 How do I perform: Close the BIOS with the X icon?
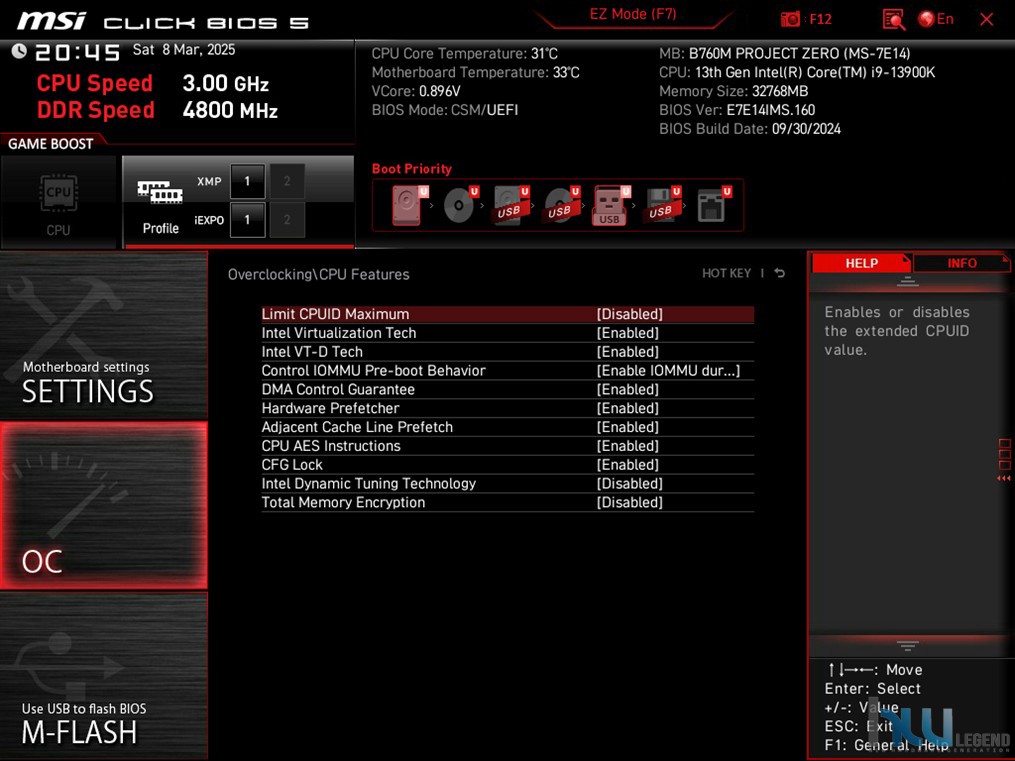(987, 19)
